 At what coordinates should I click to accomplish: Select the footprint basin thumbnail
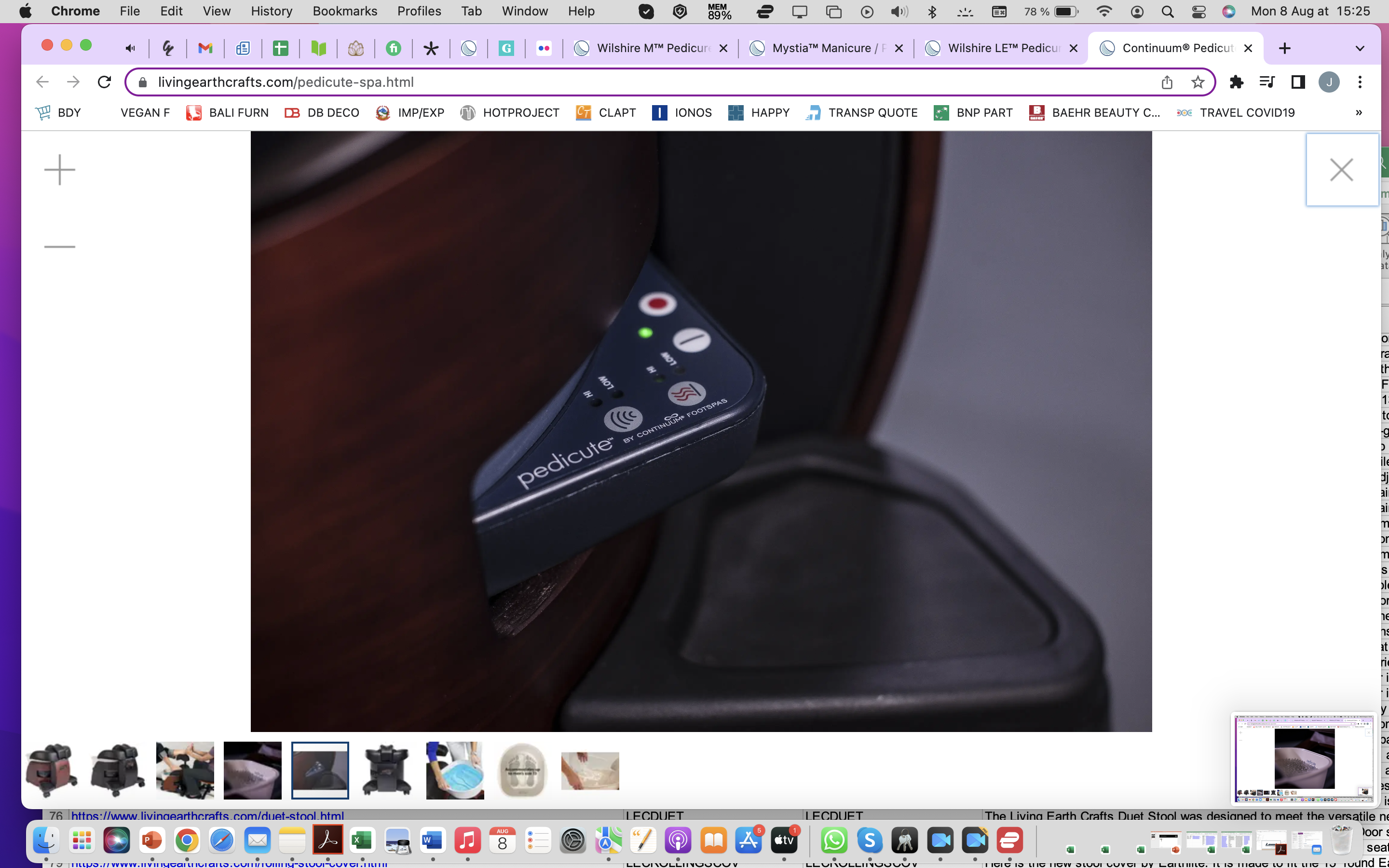522,771
